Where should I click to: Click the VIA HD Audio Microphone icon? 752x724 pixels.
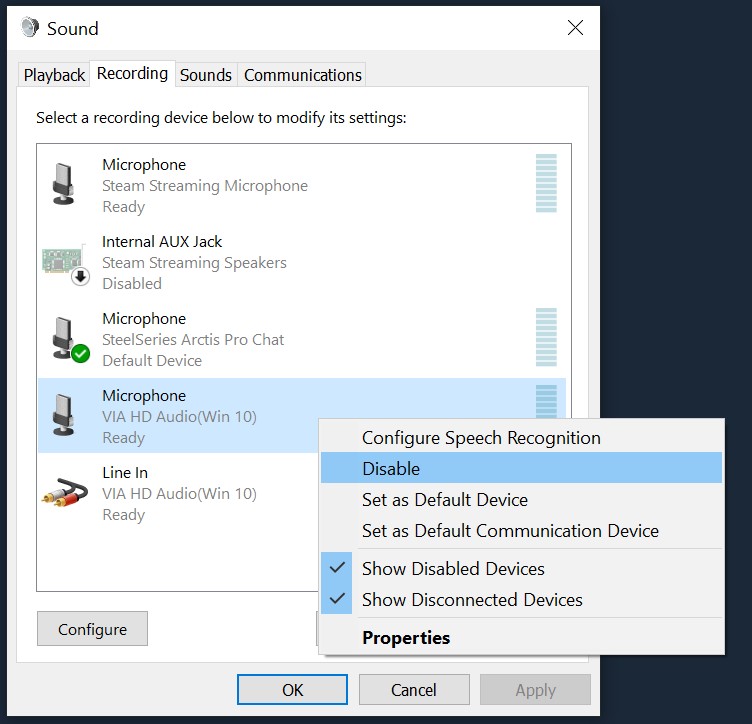point(64,416)
